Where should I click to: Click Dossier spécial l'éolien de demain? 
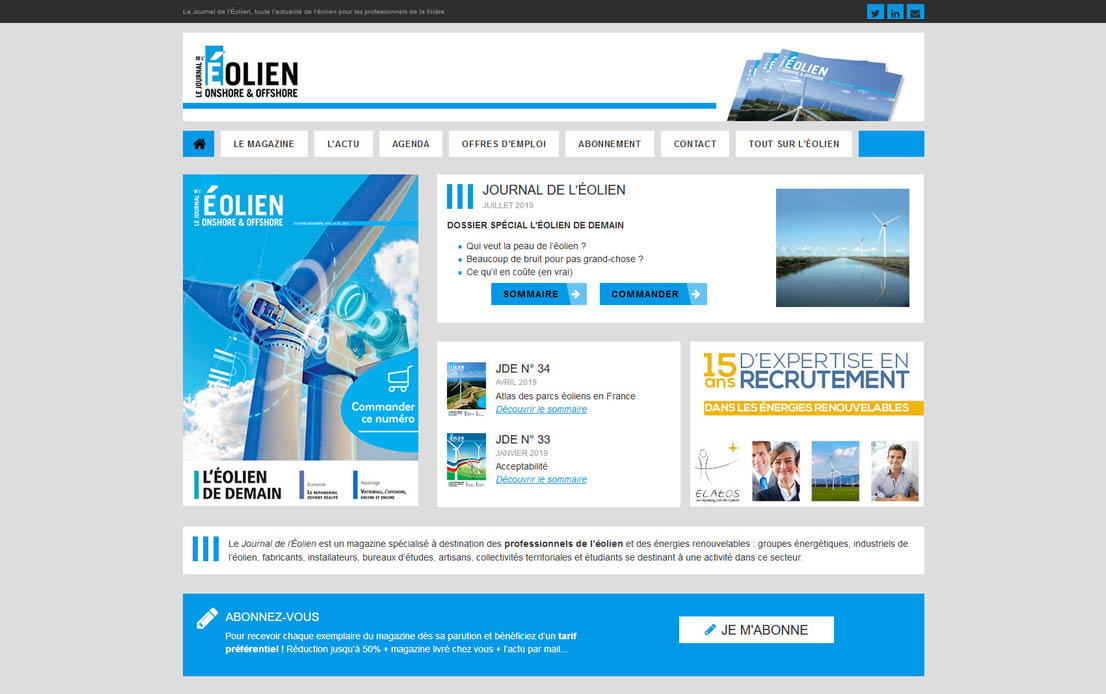tap(535, 226)
